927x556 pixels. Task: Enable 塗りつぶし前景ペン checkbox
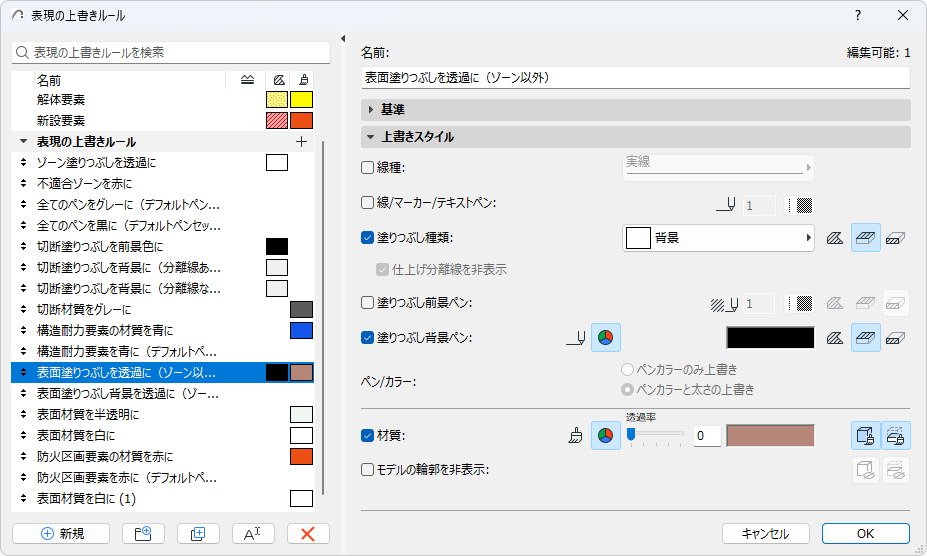pos(367,303)
